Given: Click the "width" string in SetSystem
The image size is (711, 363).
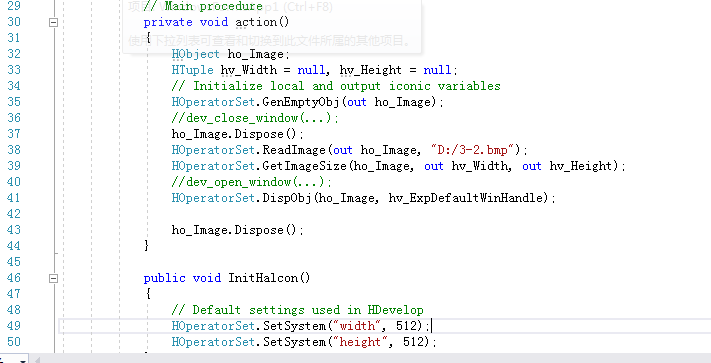Looking at the screenshot, I should pyautogui.click(x=357, y=326).
